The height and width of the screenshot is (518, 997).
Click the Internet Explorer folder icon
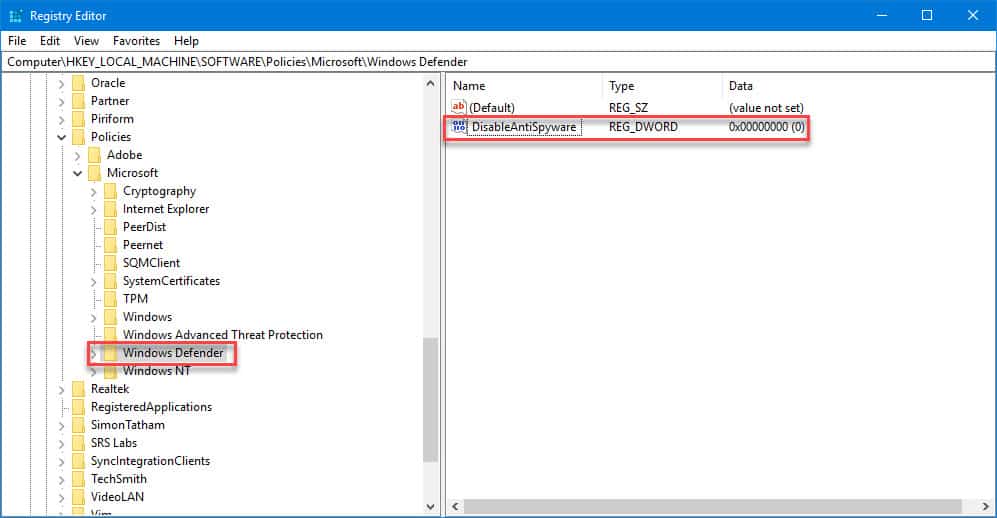click(111, 209)
